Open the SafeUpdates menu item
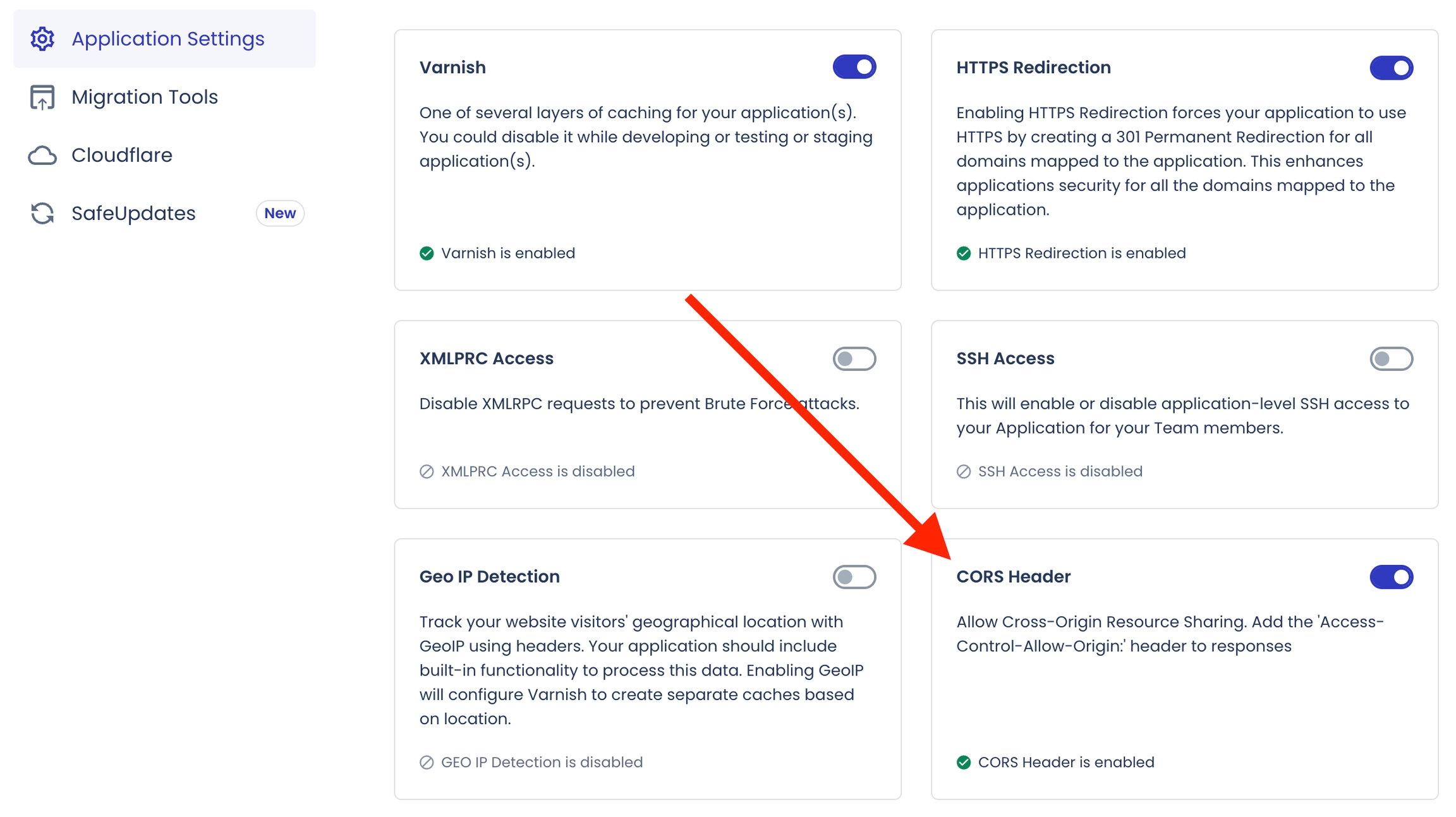The image size is (1456, 817). tap(133, 214)
